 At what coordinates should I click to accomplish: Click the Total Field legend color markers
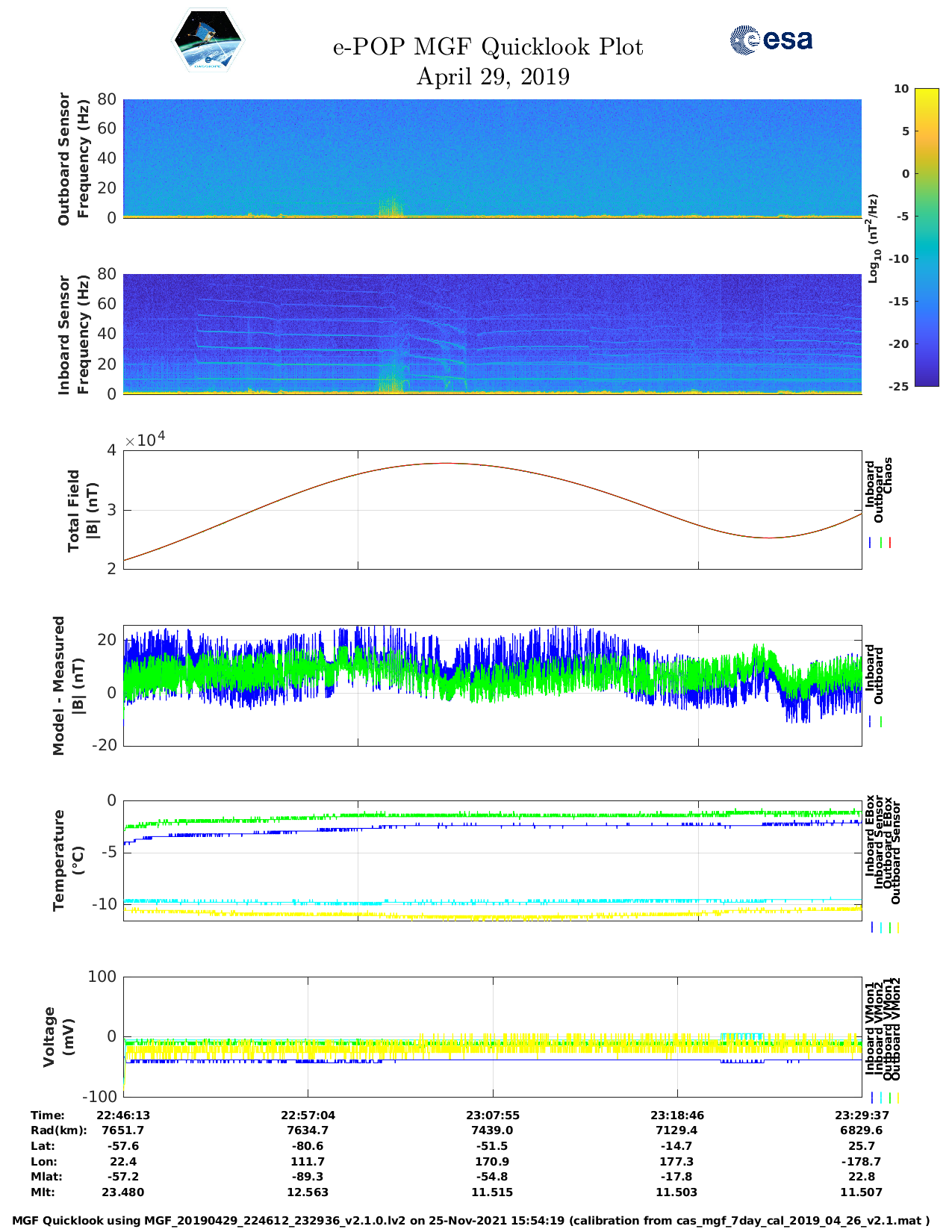(880, 543)
